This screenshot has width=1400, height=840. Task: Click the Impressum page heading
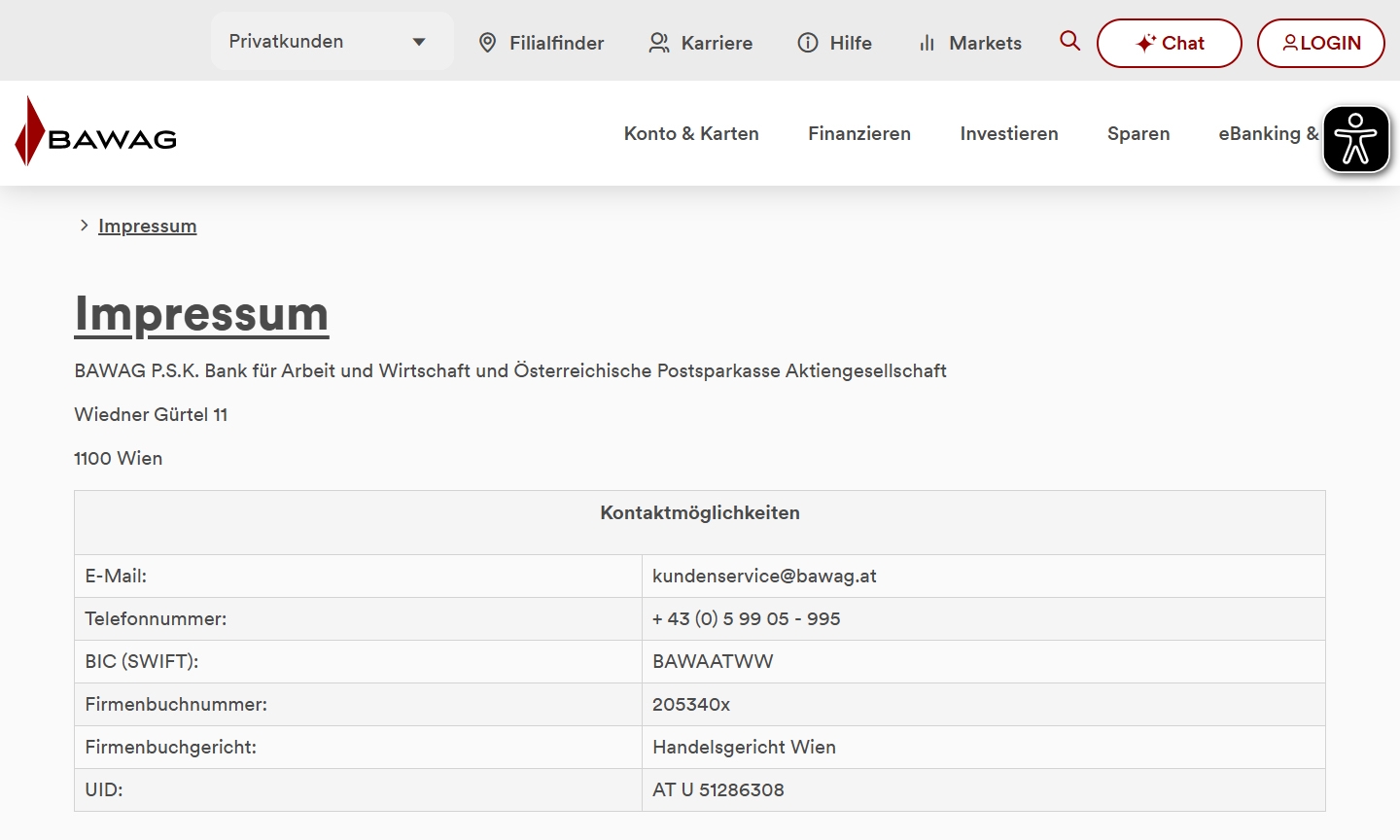(x=202, y=314)
